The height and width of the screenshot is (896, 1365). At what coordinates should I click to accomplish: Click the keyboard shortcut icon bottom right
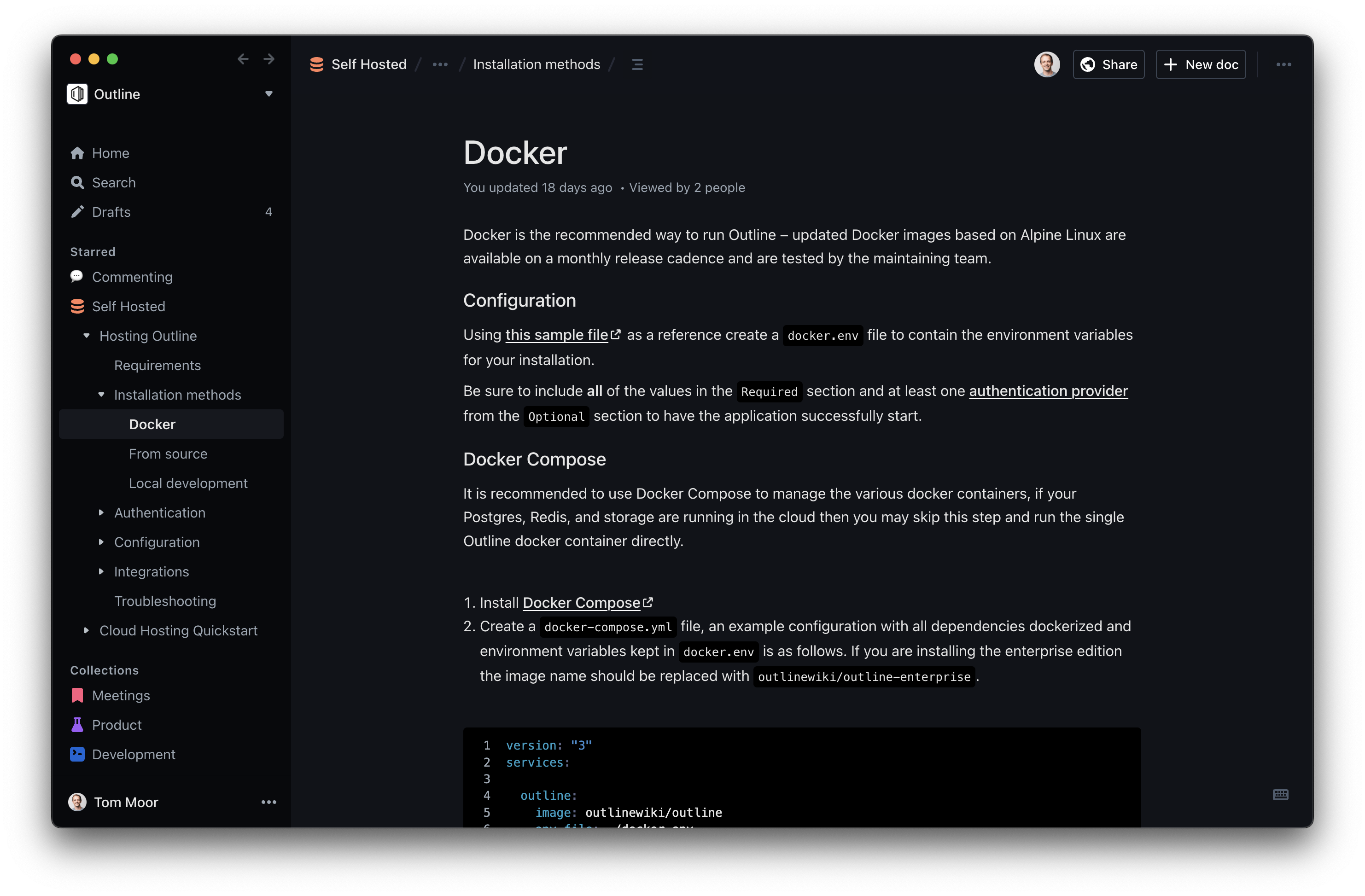coord(1280,795)
